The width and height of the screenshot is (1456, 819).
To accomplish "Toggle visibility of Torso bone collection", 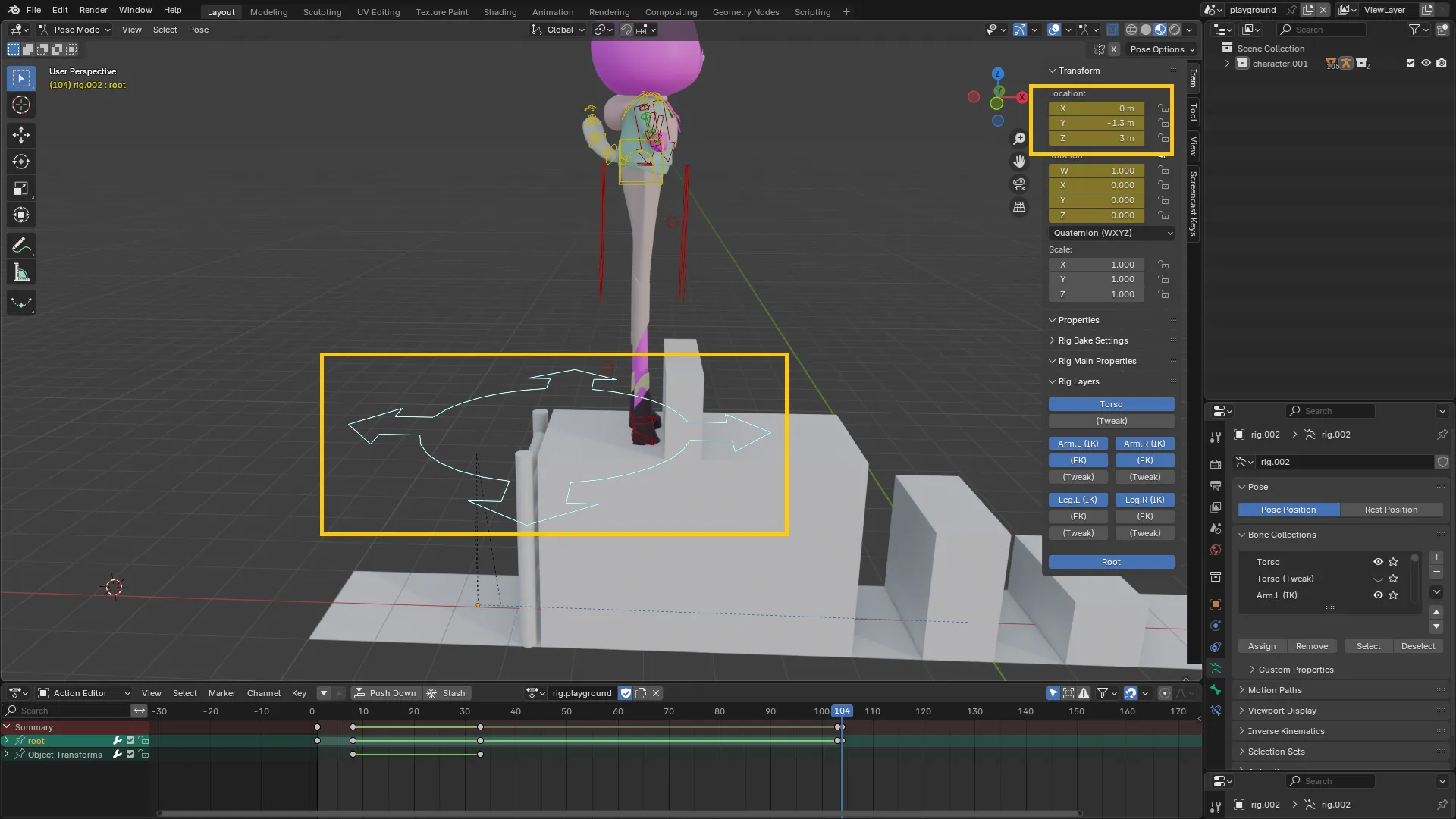I will point(1378,562).
